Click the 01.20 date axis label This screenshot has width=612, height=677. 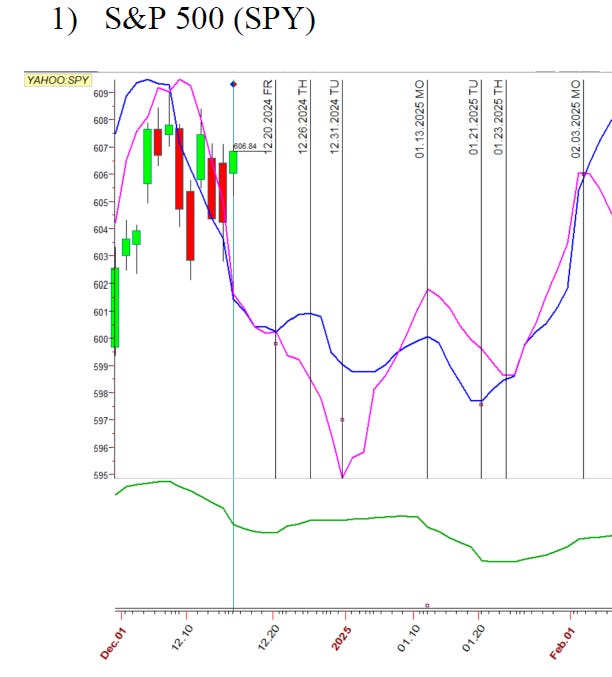(473, 638)
